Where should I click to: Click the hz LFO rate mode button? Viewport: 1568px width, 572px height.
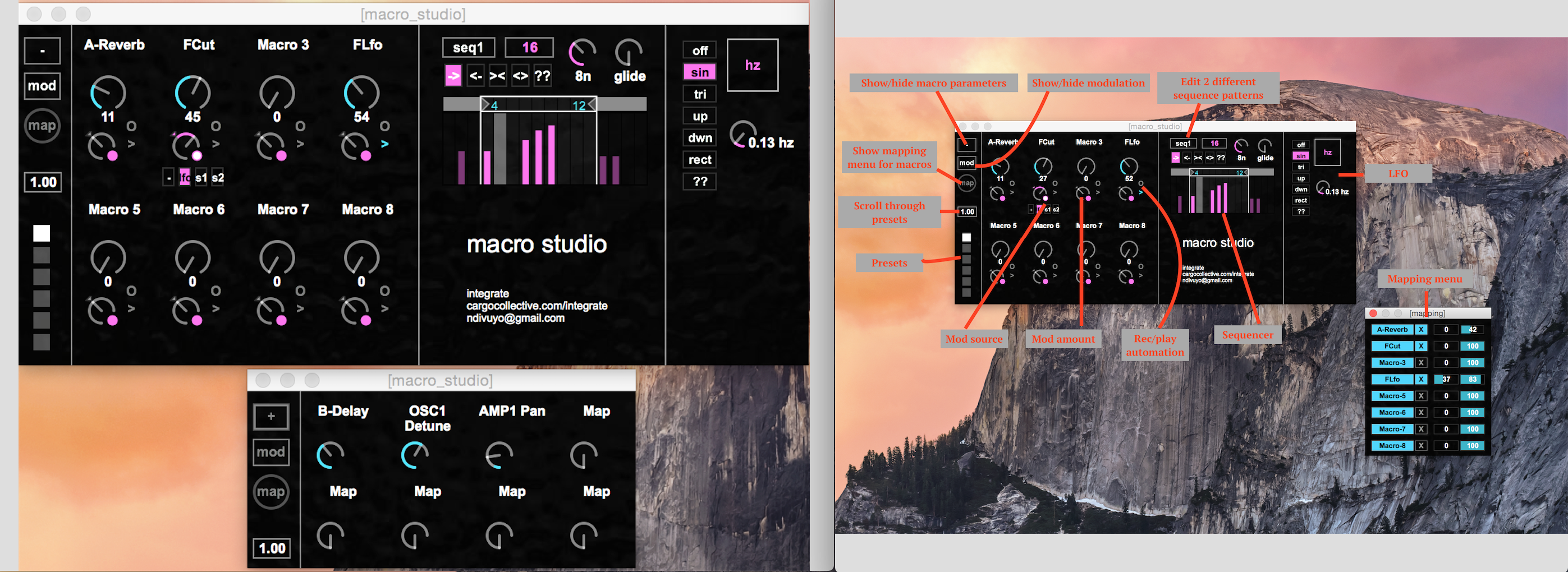click(x=753, y=66)
